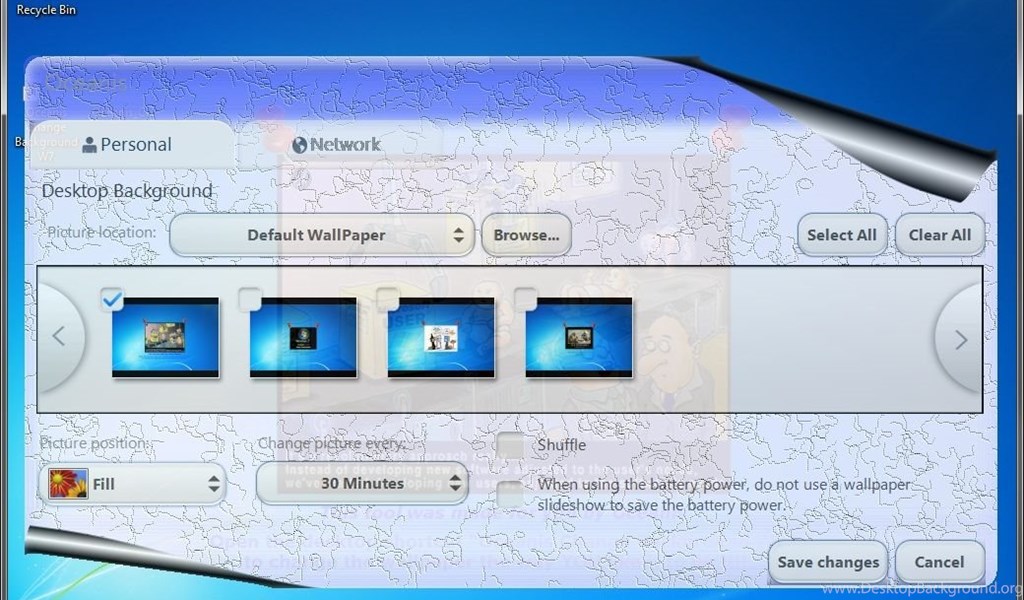1024x600 pixels.
Task: Click the right arrow to show more wallpapers
Action: pyautogui.click(x=960, y=340)
